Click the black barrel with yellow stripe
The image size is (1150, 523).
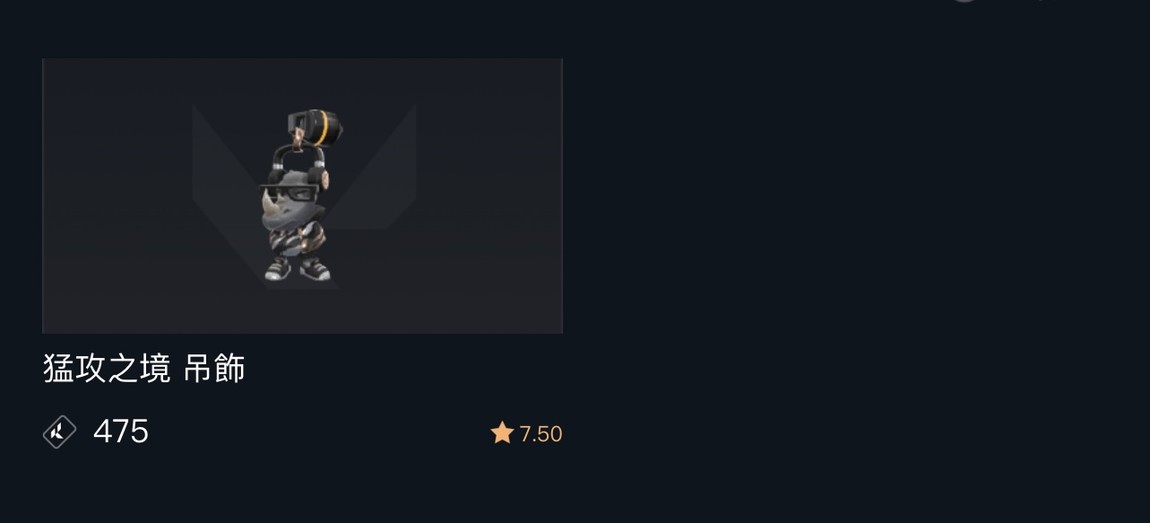[x=315, y=128]
